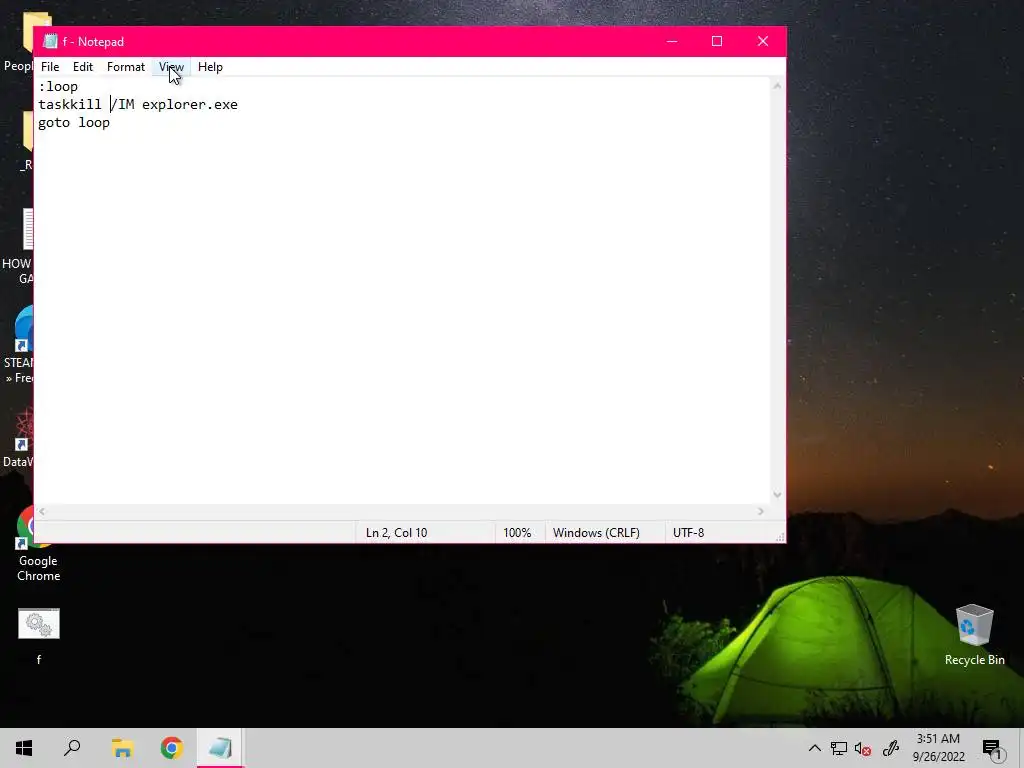Click the 100% zoom status entry
The width and height of the screenshot is (1024, 768).
517,533
